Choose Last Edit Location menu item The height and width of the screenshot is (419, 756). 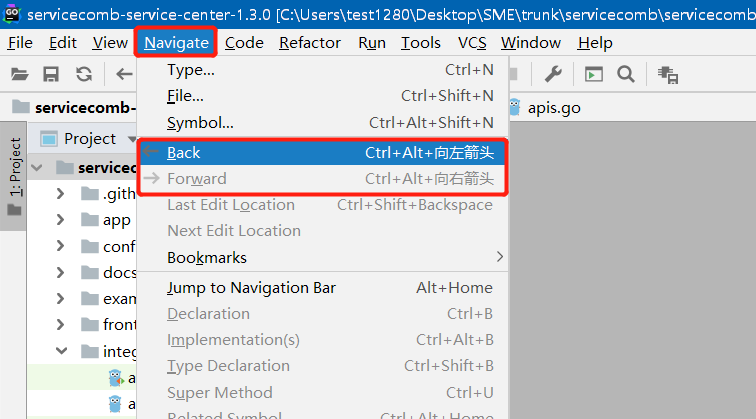(323, 205)
